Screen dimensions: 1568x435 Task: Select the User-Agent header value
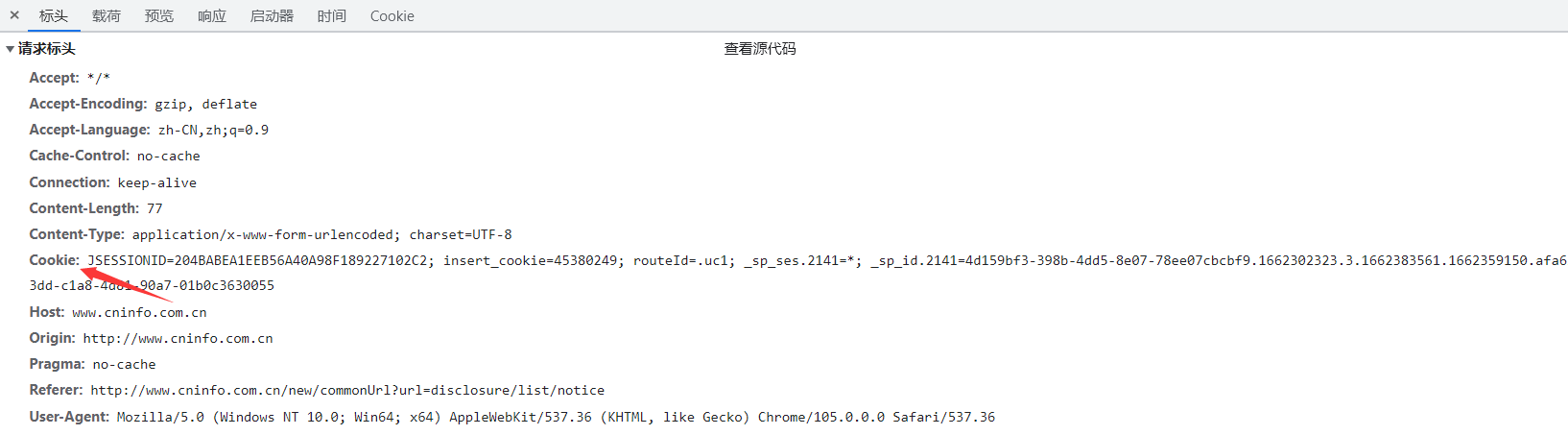[x=556, y=417]
